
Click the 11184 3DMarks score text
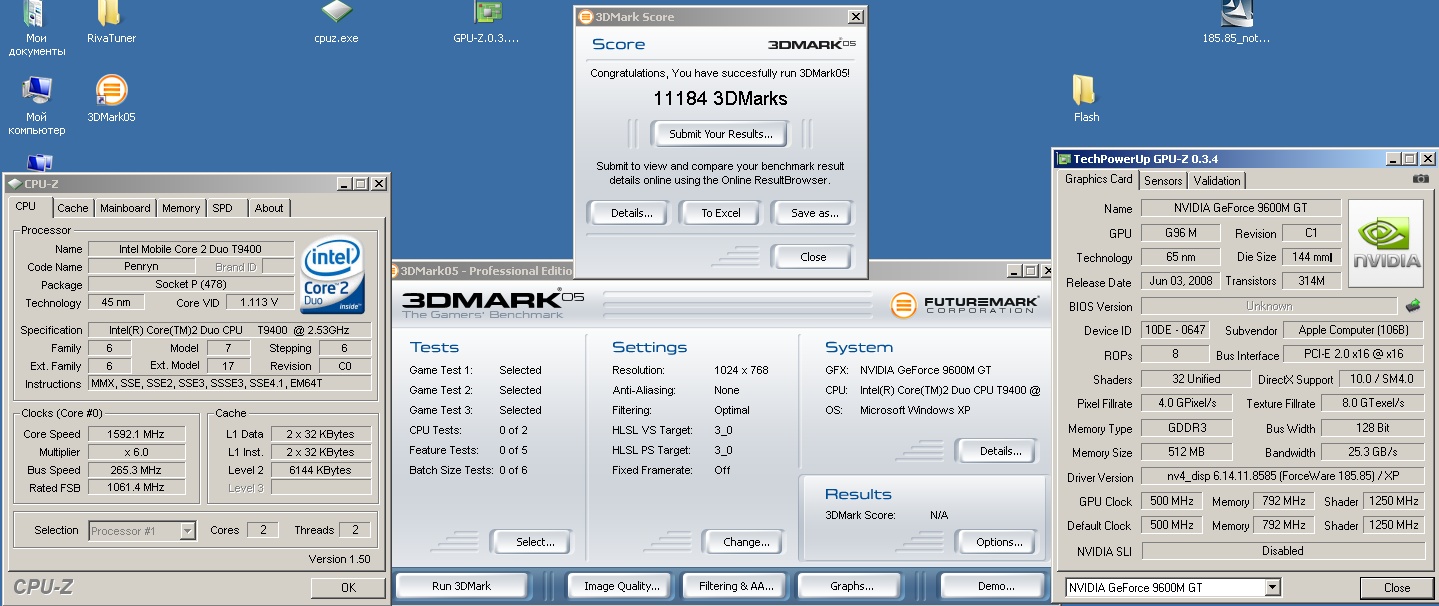pyautogui.click(x=720, y=99)
